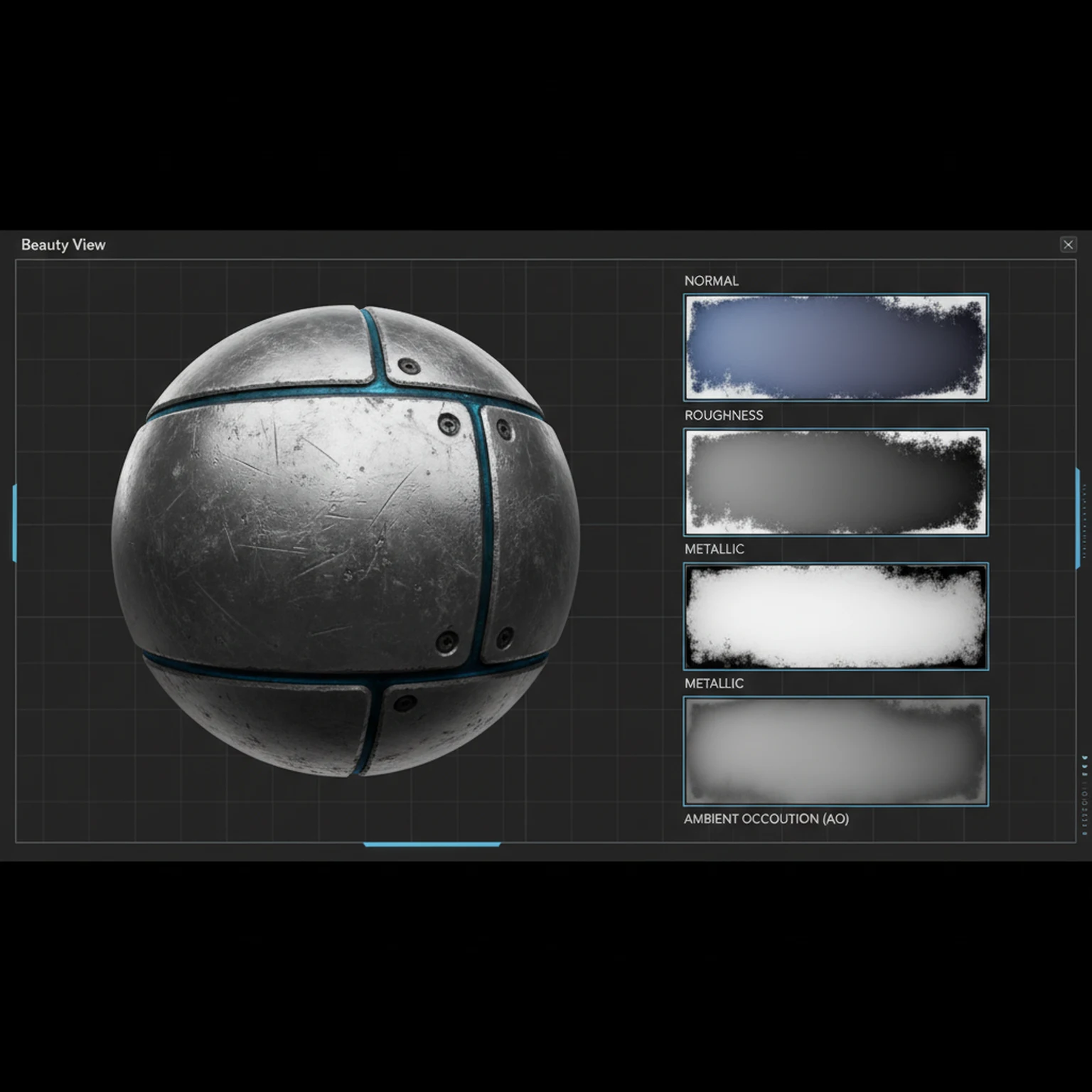Click the Beauty View title
This screenshot has height=1092, width=1092.
63,245
